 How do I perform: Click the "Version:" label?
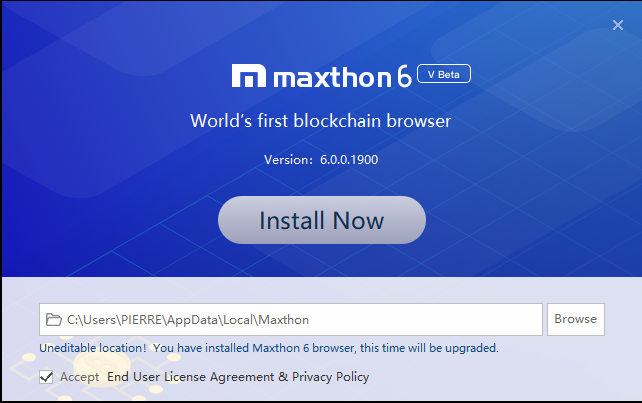pos(290,159)
